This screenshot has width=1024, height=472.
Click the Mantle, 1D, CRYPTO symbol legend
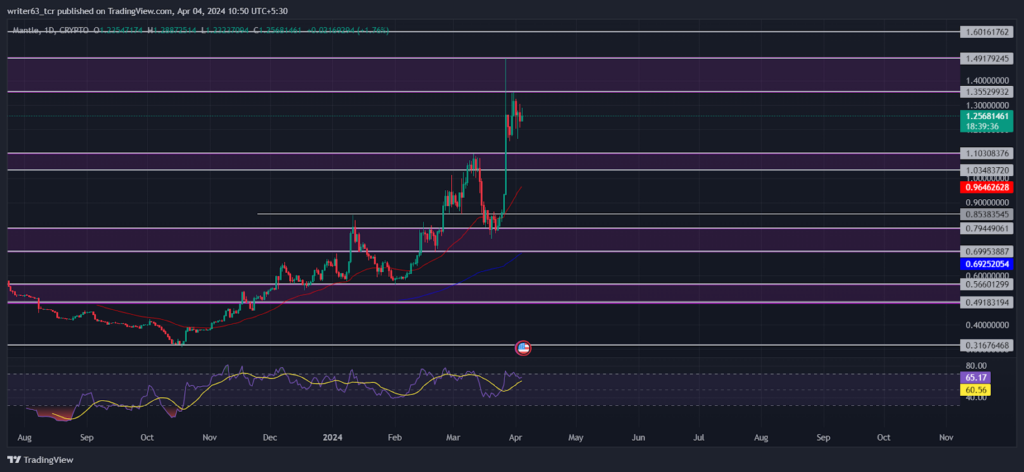coord(50,31)
